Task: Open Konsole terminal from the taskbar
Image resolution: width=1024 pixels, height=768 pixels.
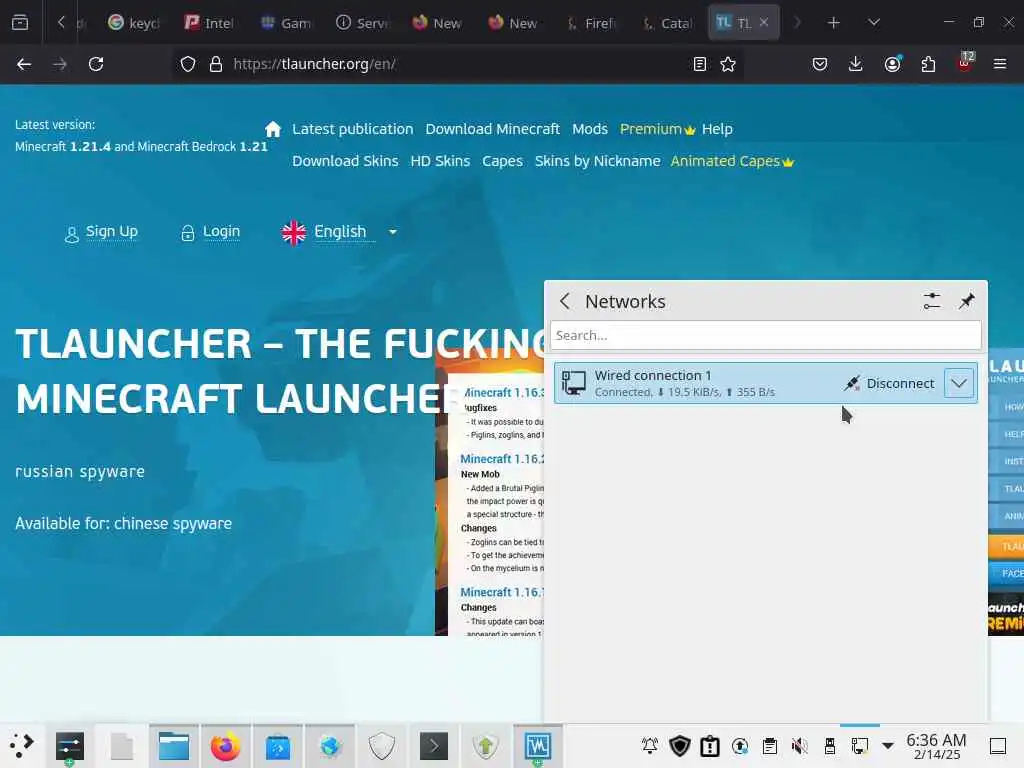Action: pyautogui.click(x=434, y=745)
